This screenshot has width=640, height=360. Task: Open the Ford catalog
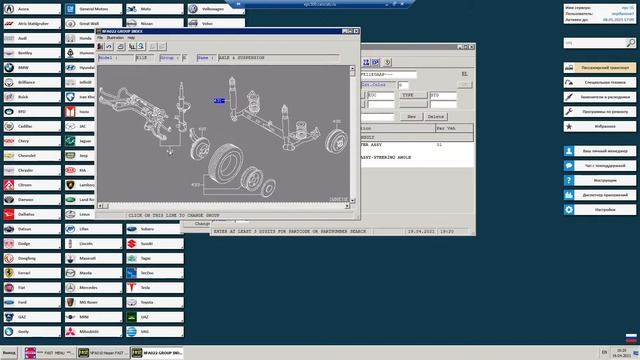pyautogui.click(x=32, y=302)
